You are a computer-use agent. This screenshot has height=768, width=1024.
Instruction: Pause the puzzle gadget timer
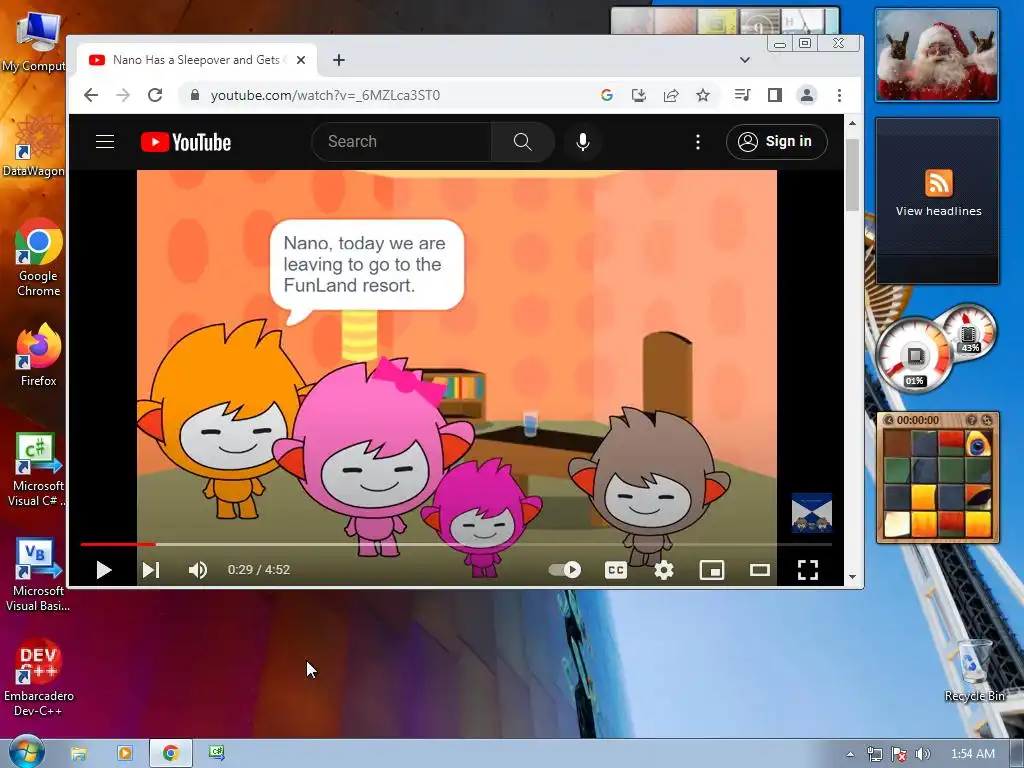tap(889, 420)
